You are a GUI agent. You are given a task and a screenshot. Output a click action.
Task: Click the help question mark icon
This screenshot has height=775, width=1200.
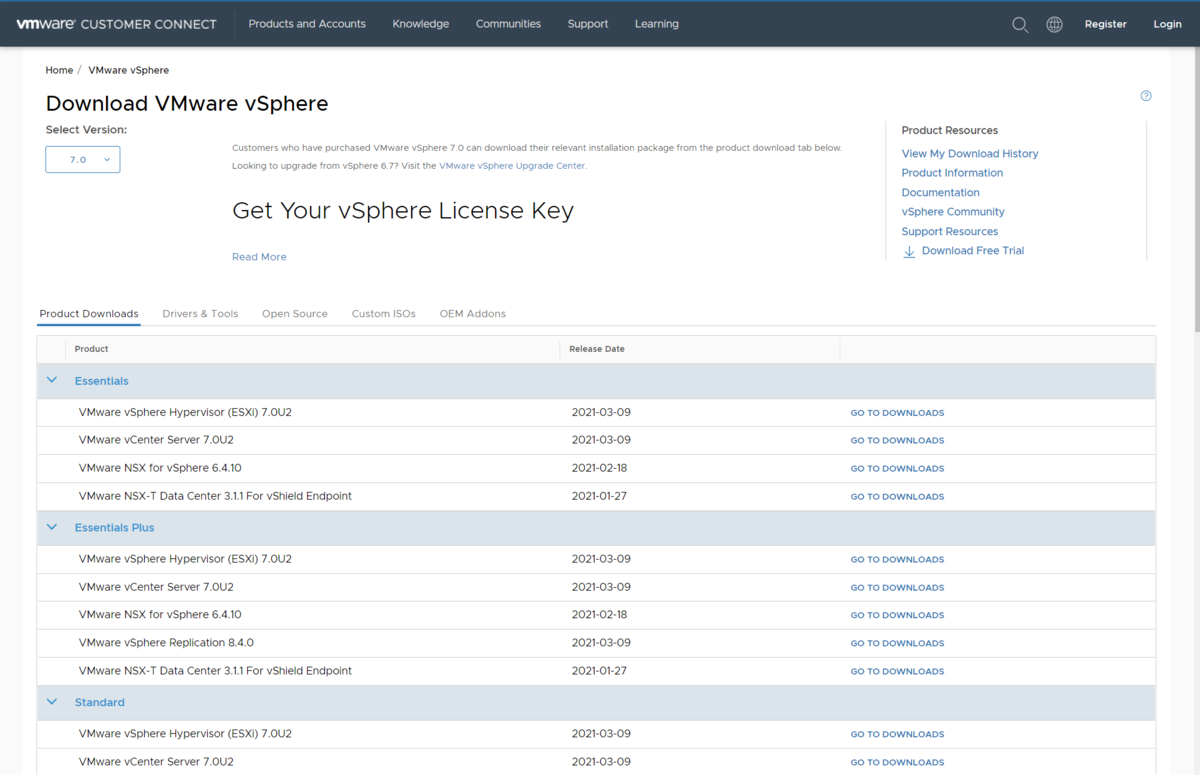(1146, 96)
